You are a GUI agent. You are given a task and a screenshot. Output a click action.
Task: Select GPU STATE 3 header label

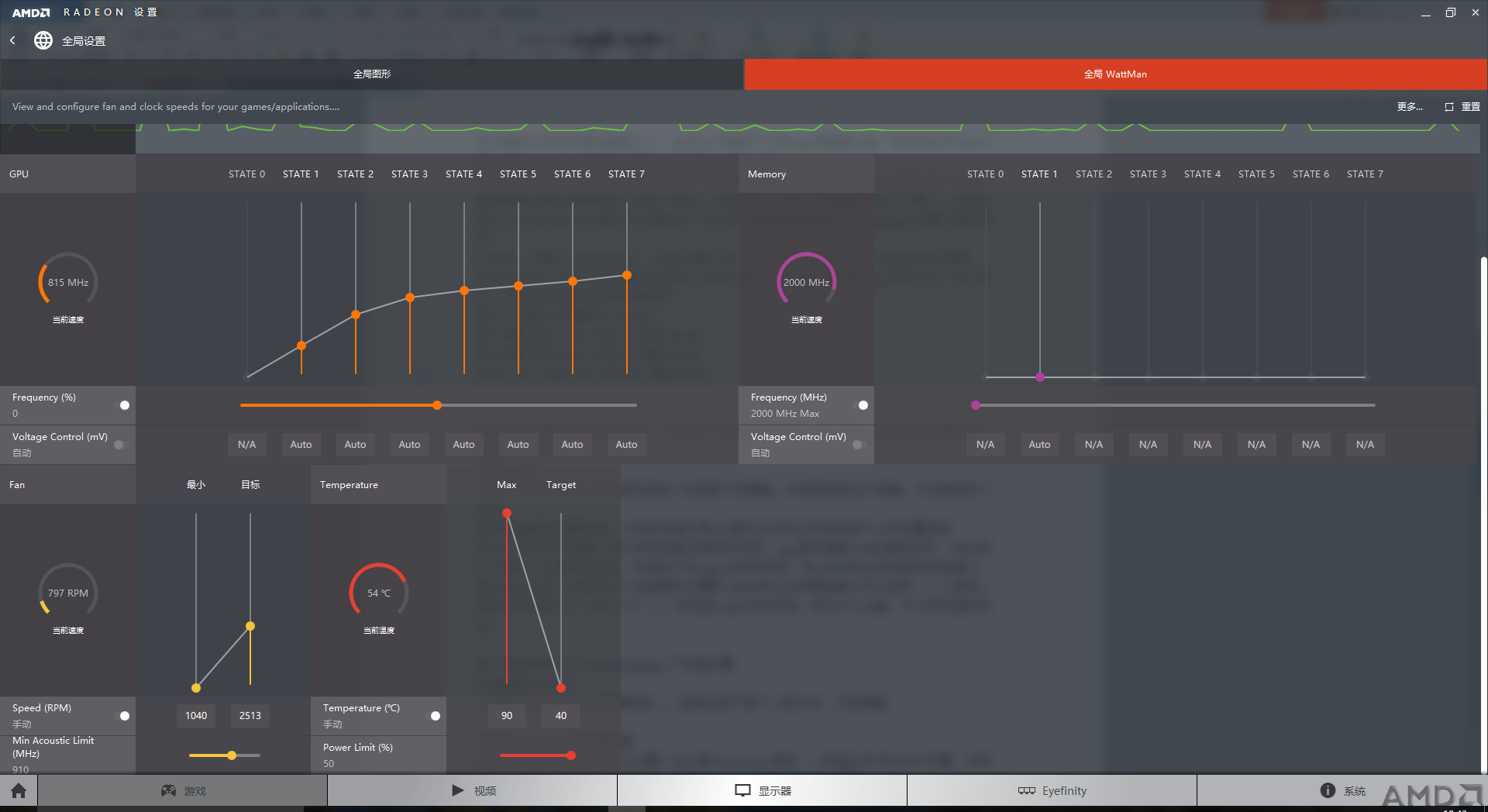409,174
